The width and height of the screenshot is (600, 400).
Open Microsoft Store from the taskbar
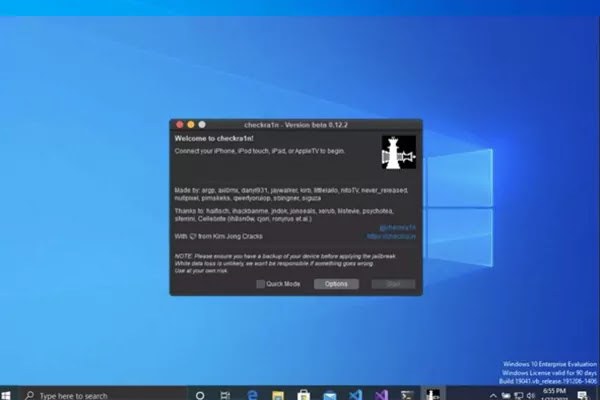click(x=304, y=395)
